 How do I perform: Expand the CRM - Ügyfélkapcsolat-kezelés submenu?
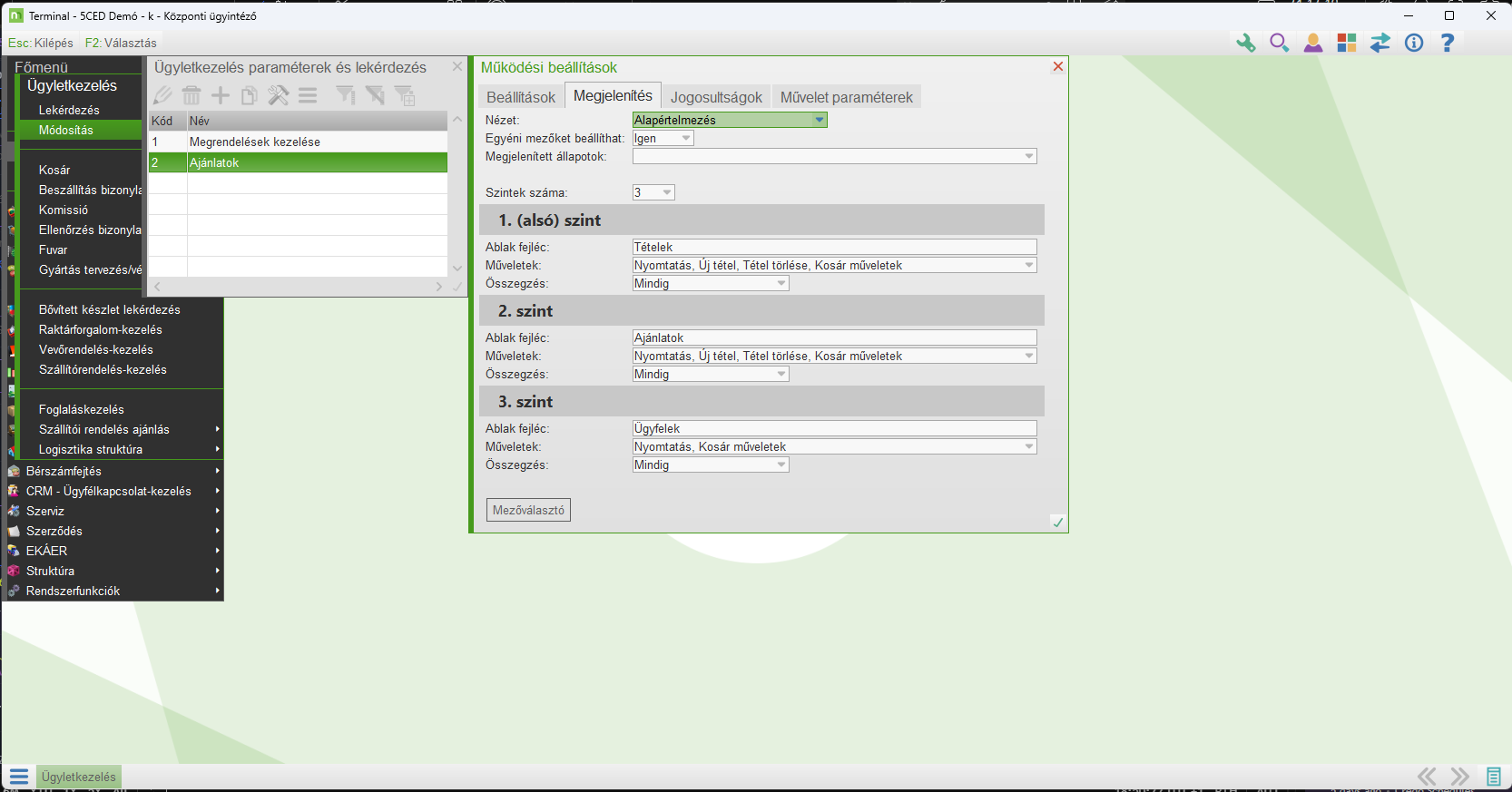114,491
